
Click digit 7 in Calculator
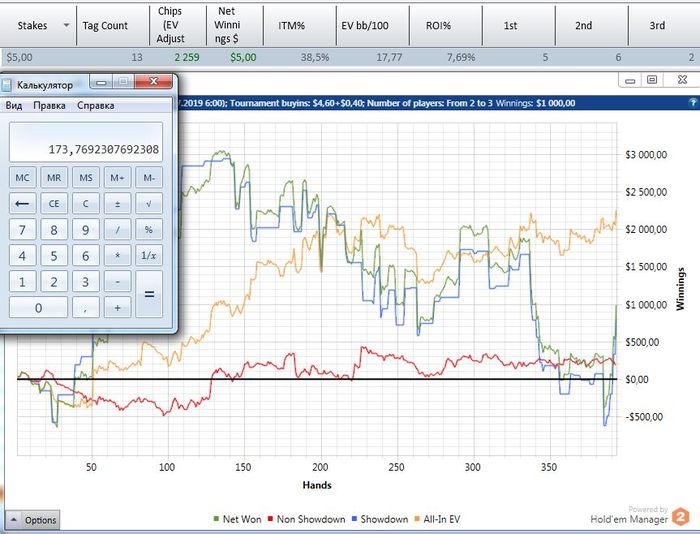(x=22, y=229)
